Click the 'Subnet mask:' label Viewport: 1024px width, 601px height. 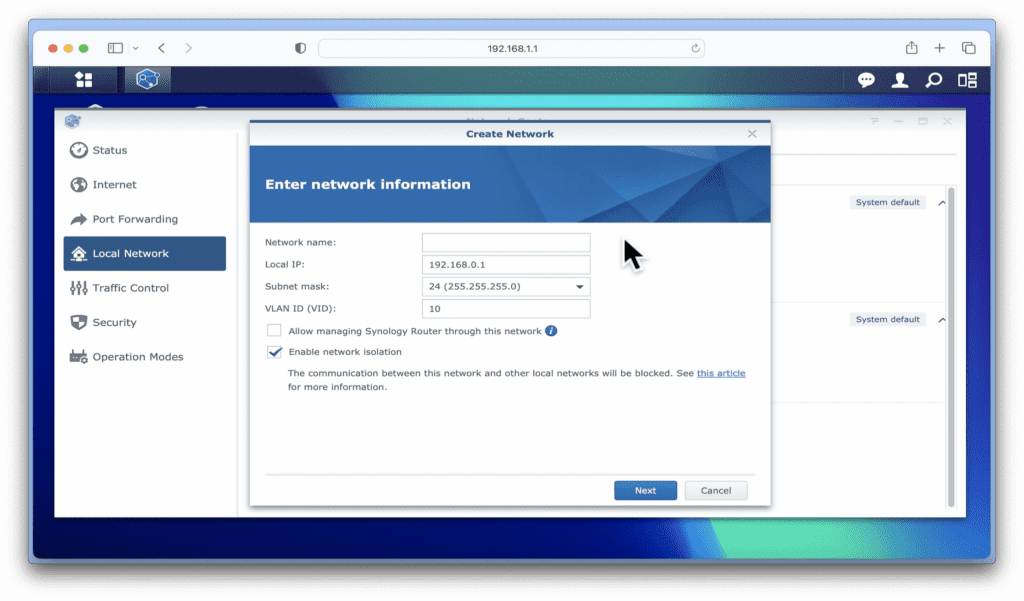click(297, 287)
